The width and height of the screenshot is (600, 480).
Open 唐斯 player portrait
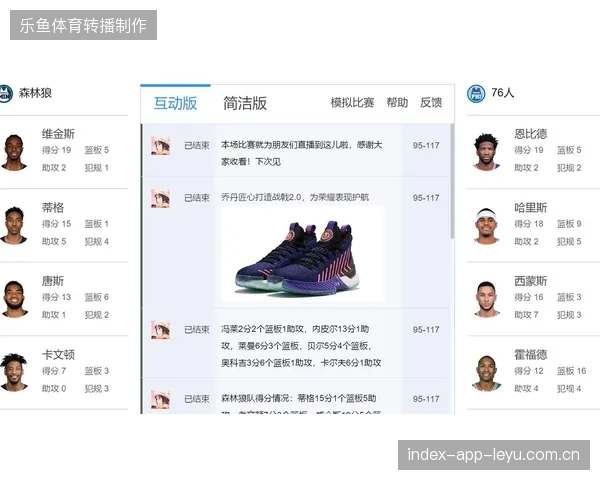(15, 299)
